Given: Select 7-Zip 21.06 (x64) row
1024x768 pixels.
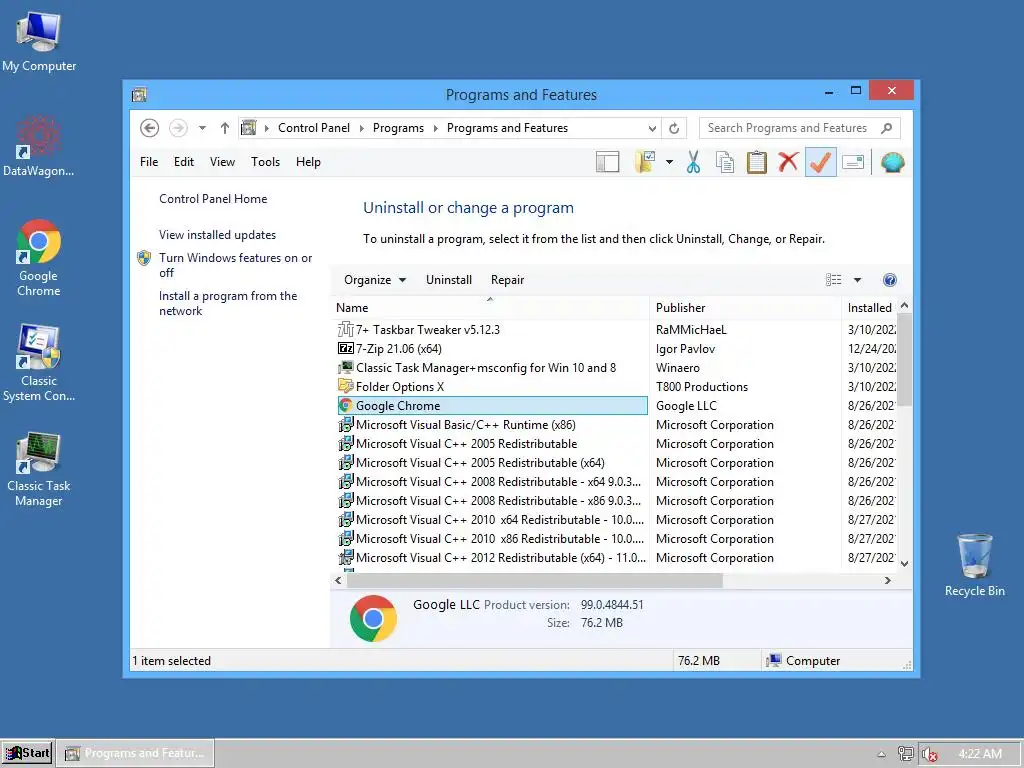Looking at the screenshot, I should point(492,349).
